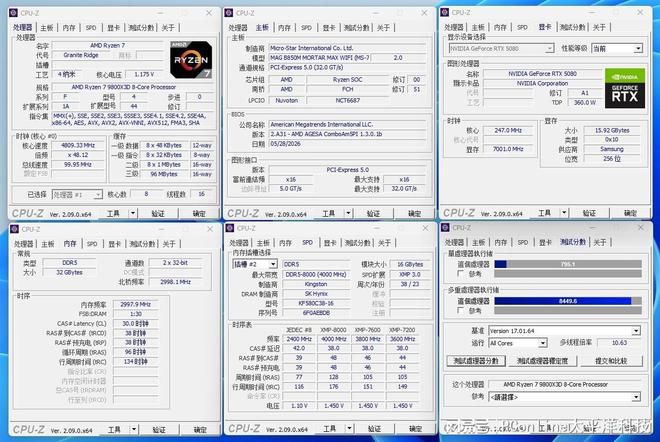This screenshot has height=442, width=660.
Task: Click the memory vendor value Samsung
Action: 612,149
